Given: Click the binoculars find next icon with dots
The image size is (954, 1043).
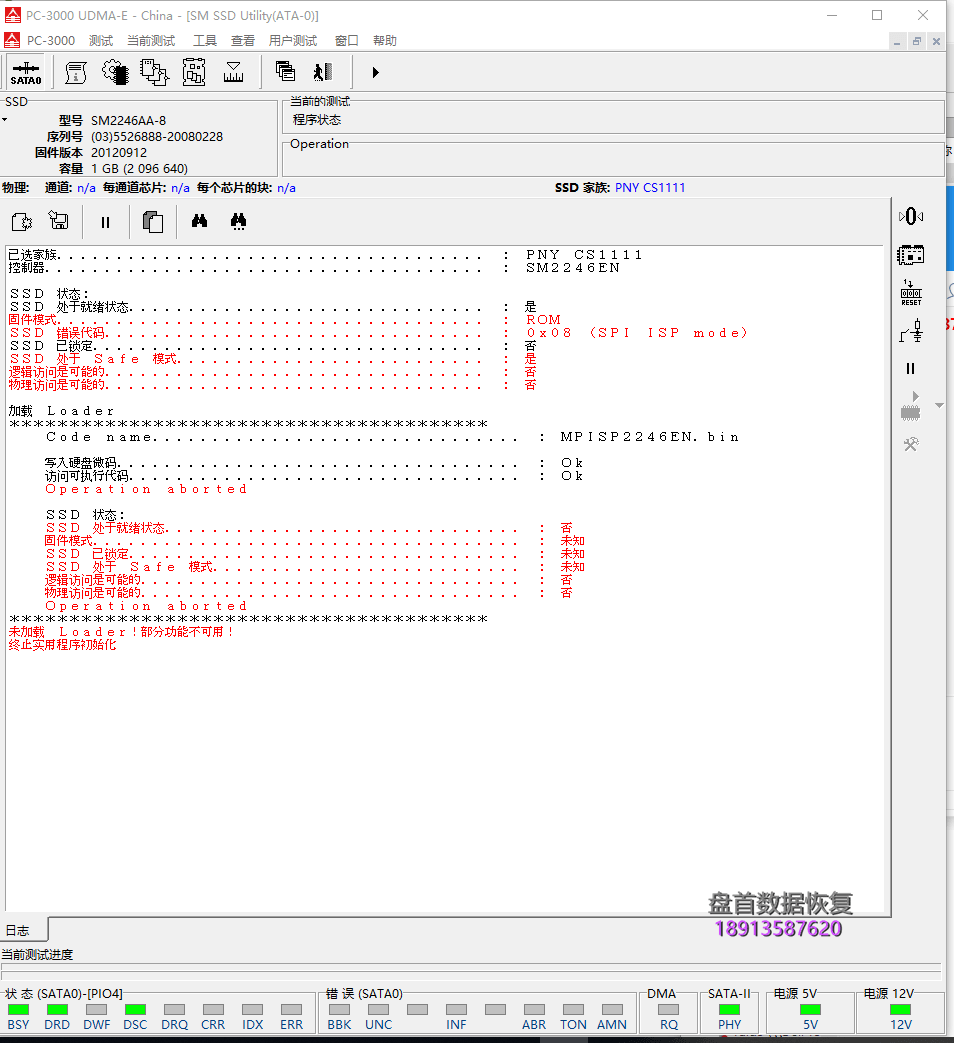Looking at the screenshot, I should pos(238,222).
